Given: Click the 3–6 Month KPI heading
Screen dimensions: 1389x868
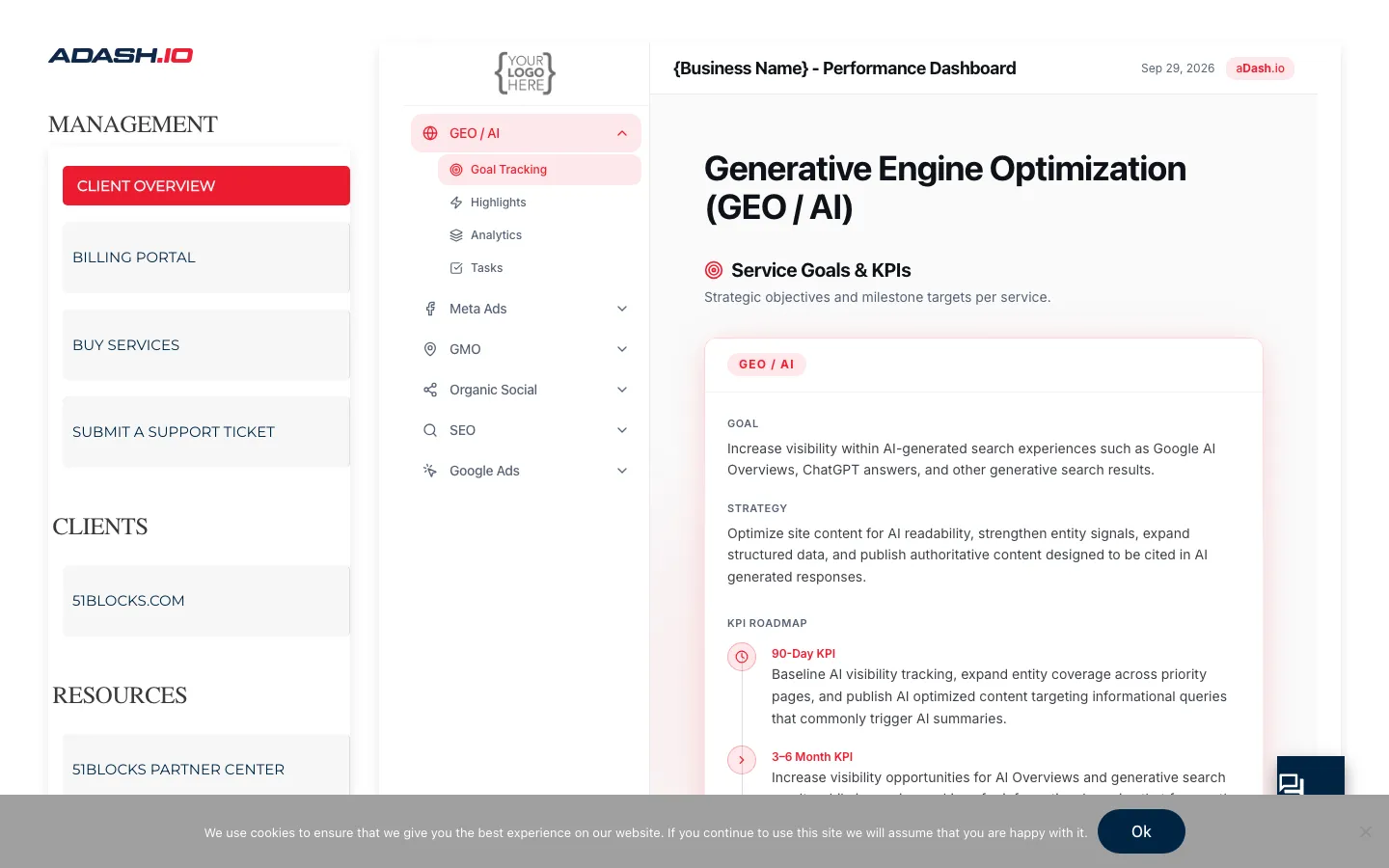Looking at the screenshot, I should pos(812,757).
